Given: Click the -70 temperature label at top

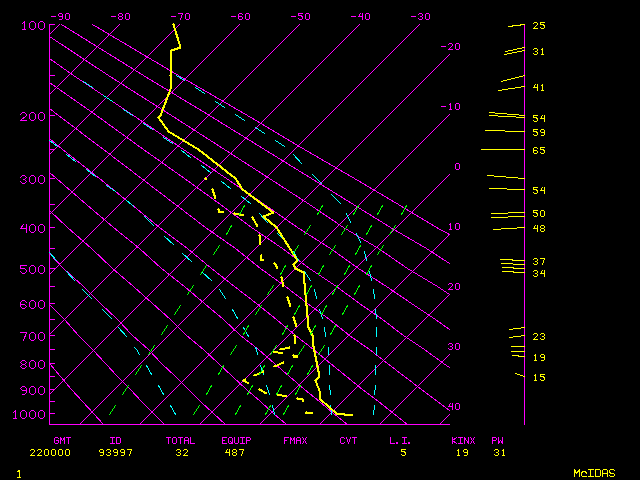Looking at the screenshot, I should tap(180, 16).
